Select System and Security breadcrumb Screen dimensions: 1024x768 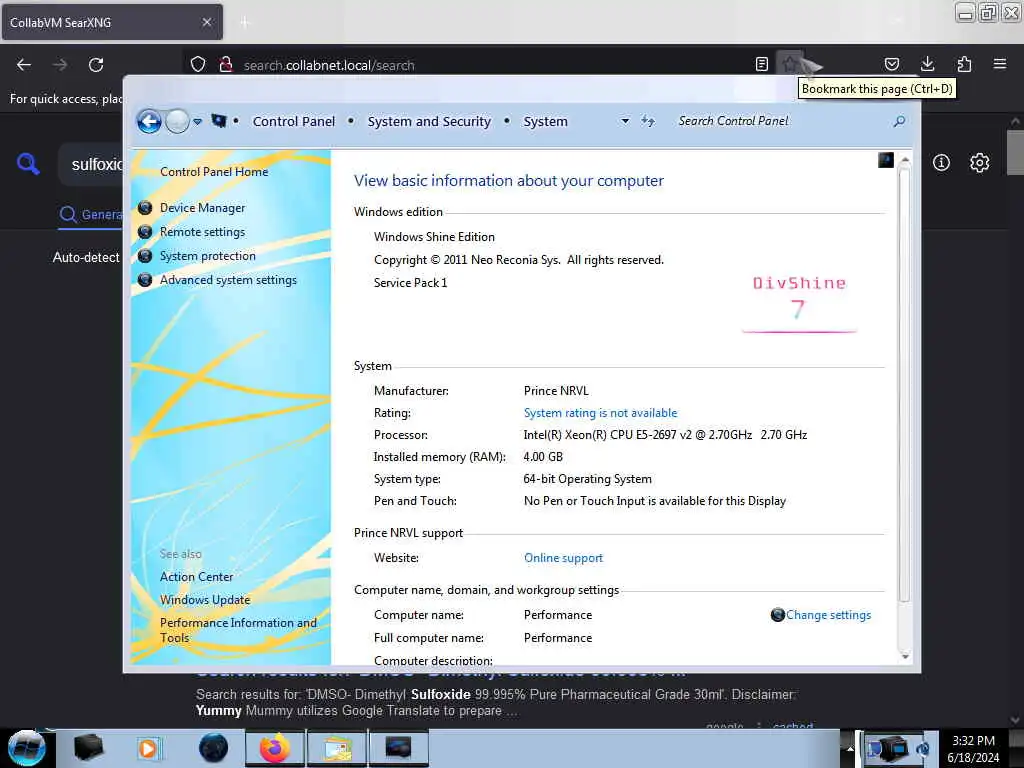click(428, 121)
